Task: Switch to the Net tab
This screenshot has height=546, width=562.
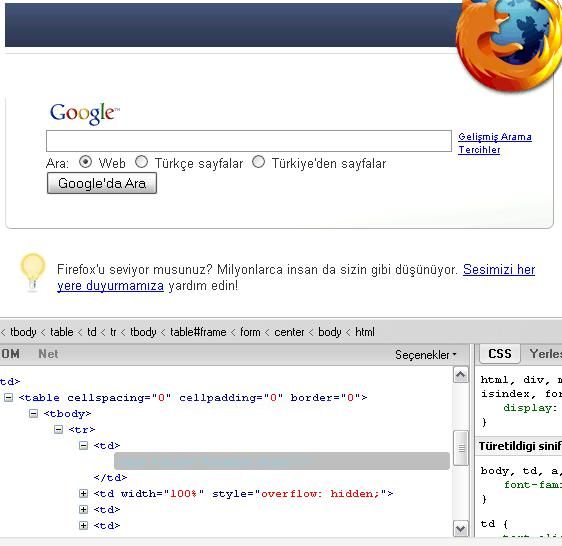Action: point(48,354)
